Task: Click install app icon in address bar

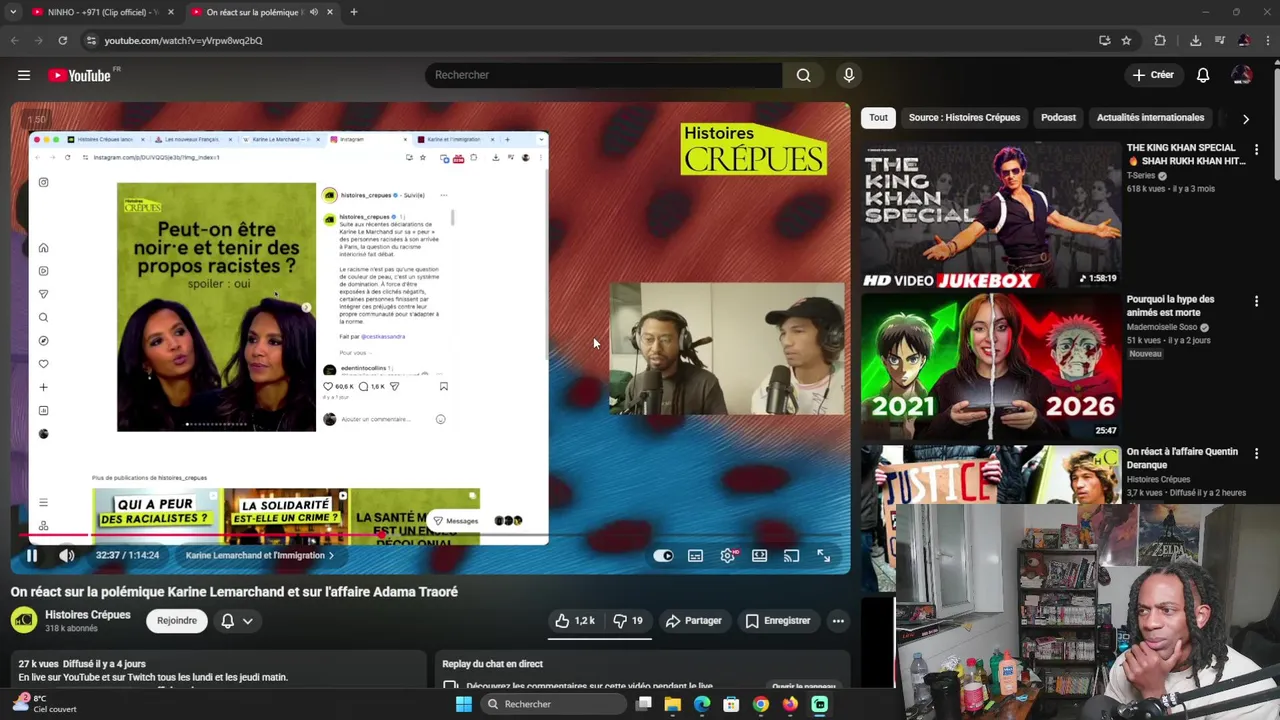Action: [x=1104, y=40]
